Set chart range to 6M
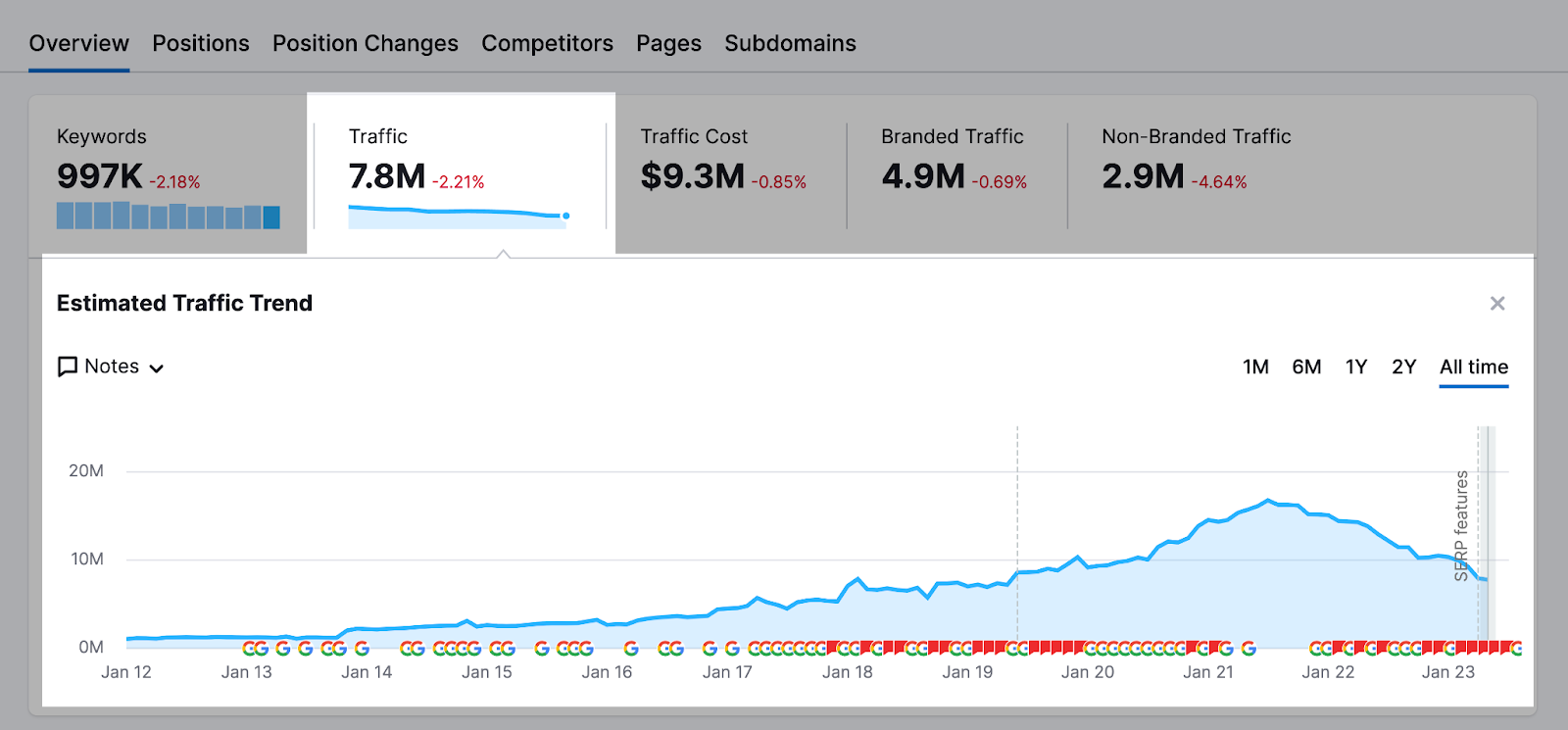 (1306, 366)
